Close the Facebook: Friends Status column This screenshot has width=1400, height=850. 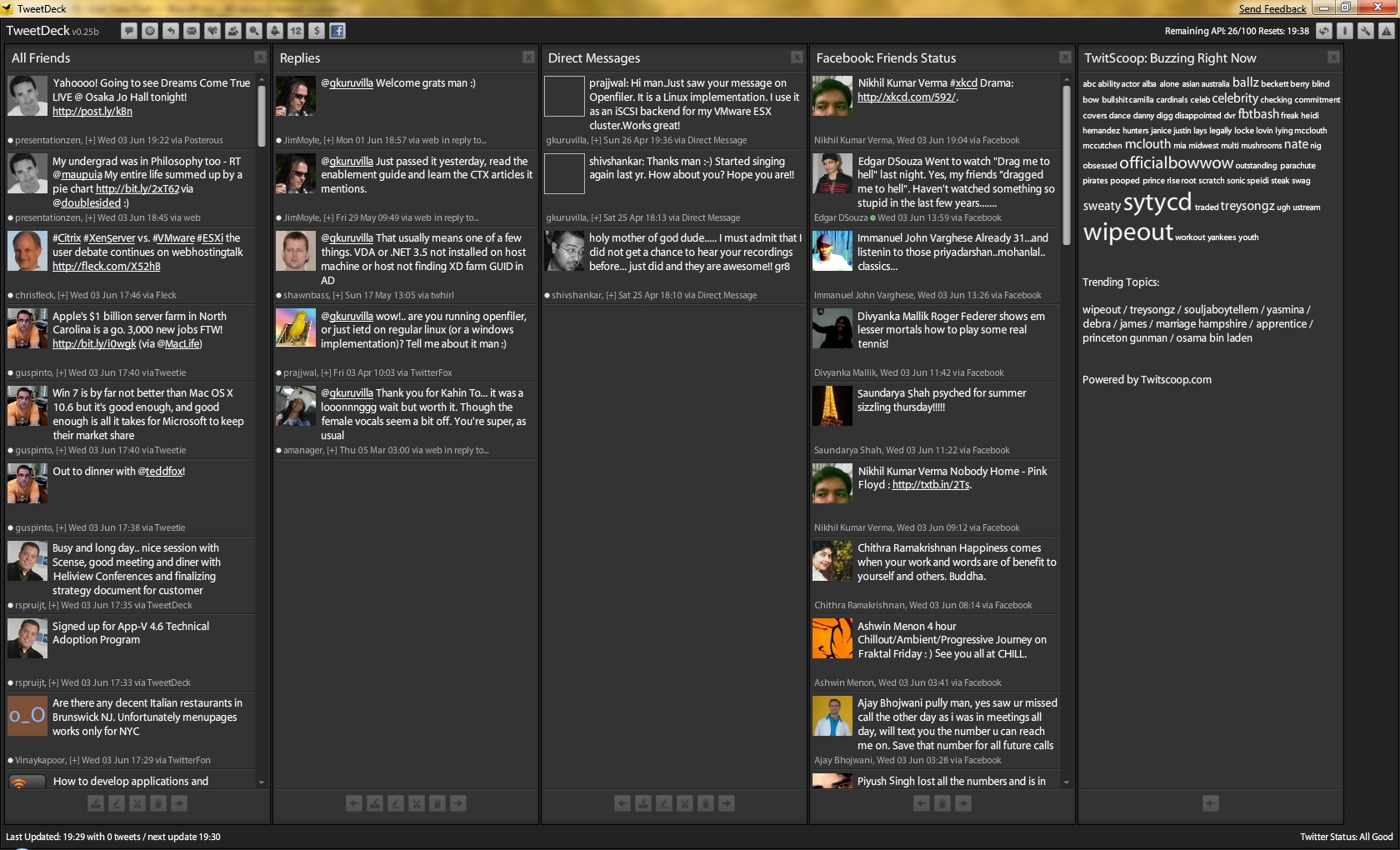click(1065, 57)
